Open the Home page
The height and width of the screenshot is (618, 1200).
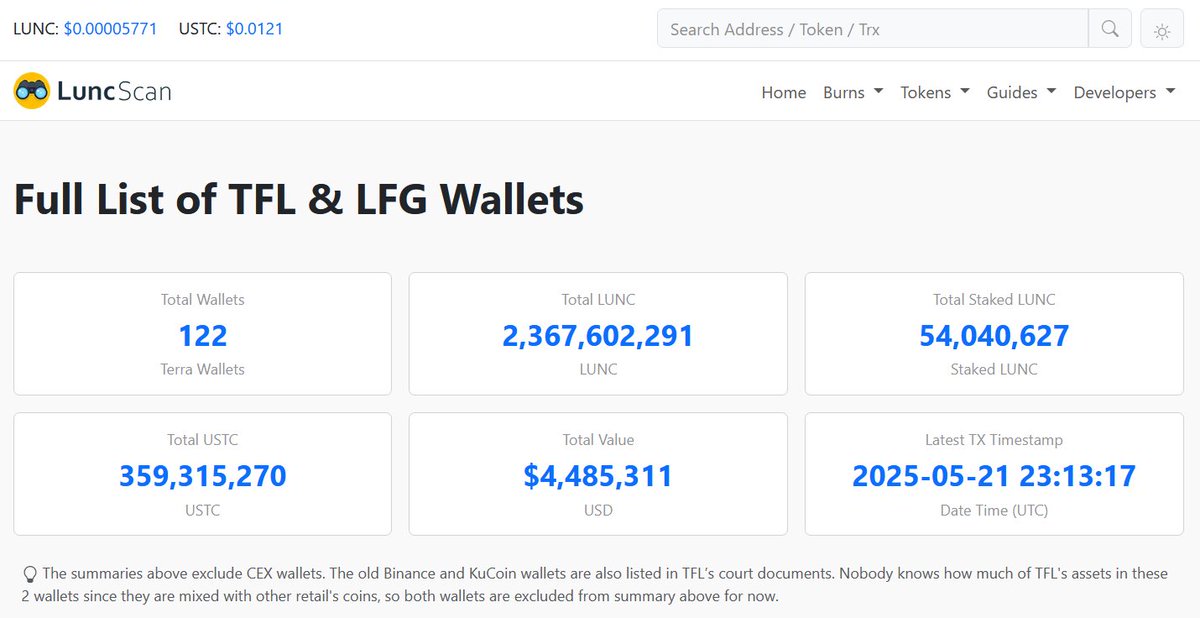click(784, 92)
